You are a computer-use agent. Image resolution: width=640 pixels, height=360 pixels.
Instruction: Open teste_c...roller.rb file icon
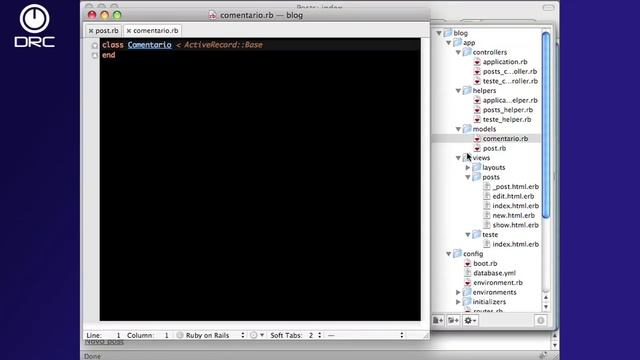coord(477,81)
